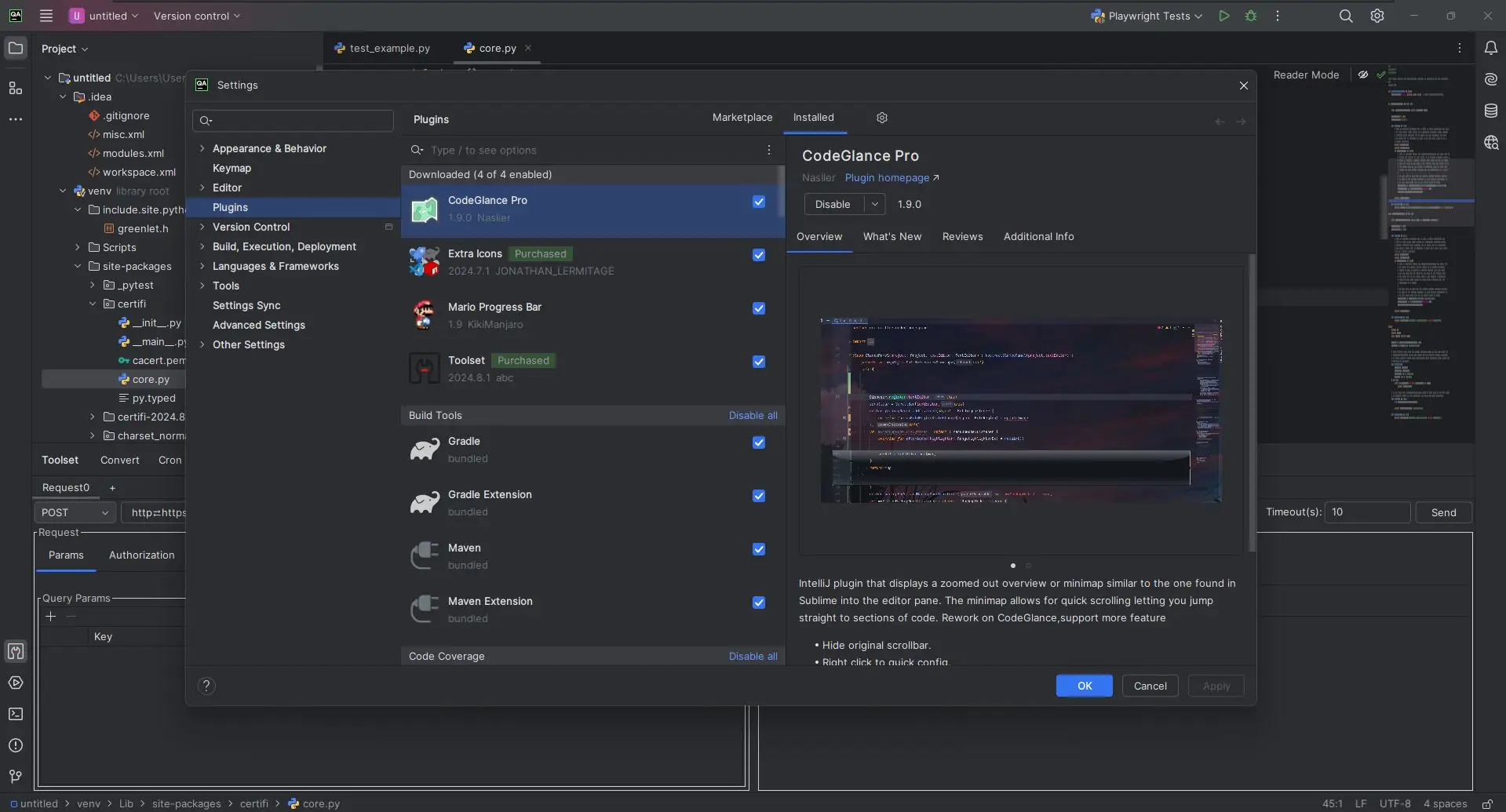The width and height of the screenshot is (1506, 812).
Task: Toggle the Mario Progress Bar plugin
Action: [759, 308]
